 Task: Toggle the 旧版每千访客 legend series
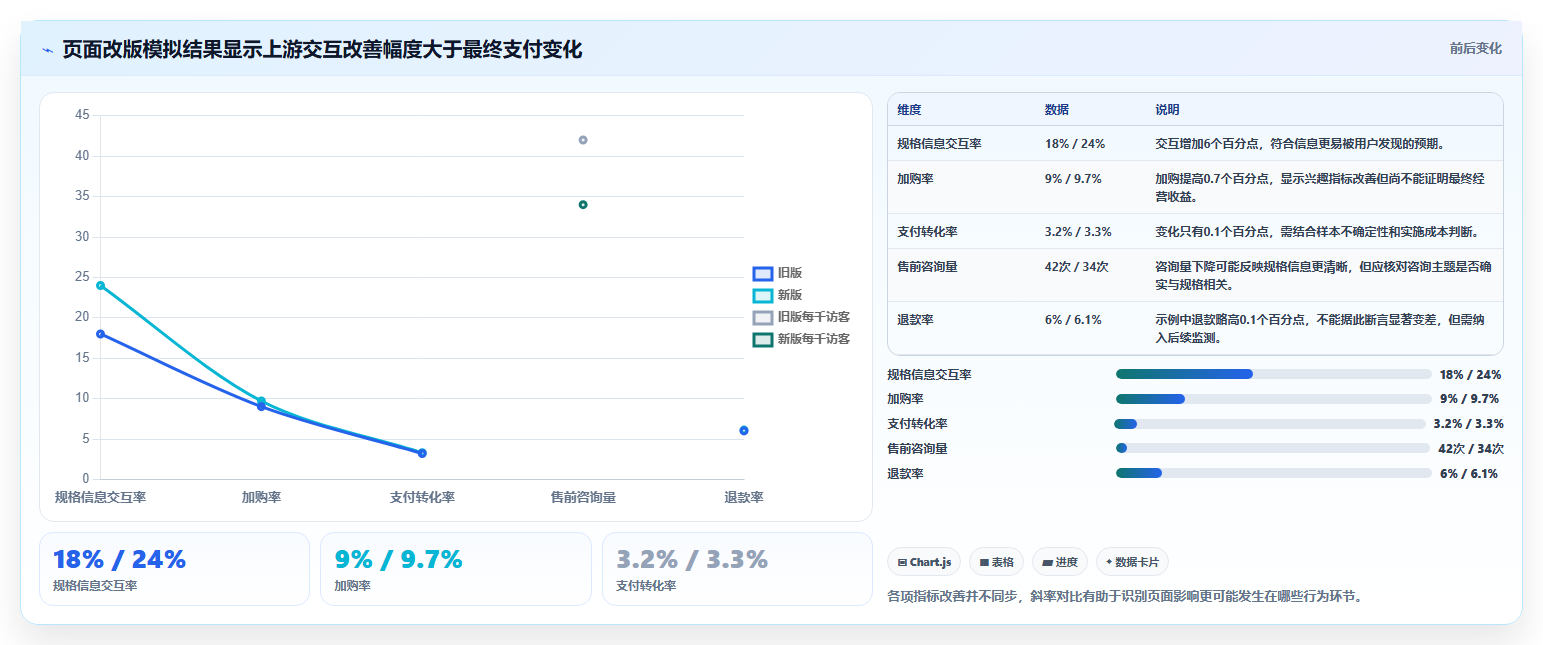(802, 317)
